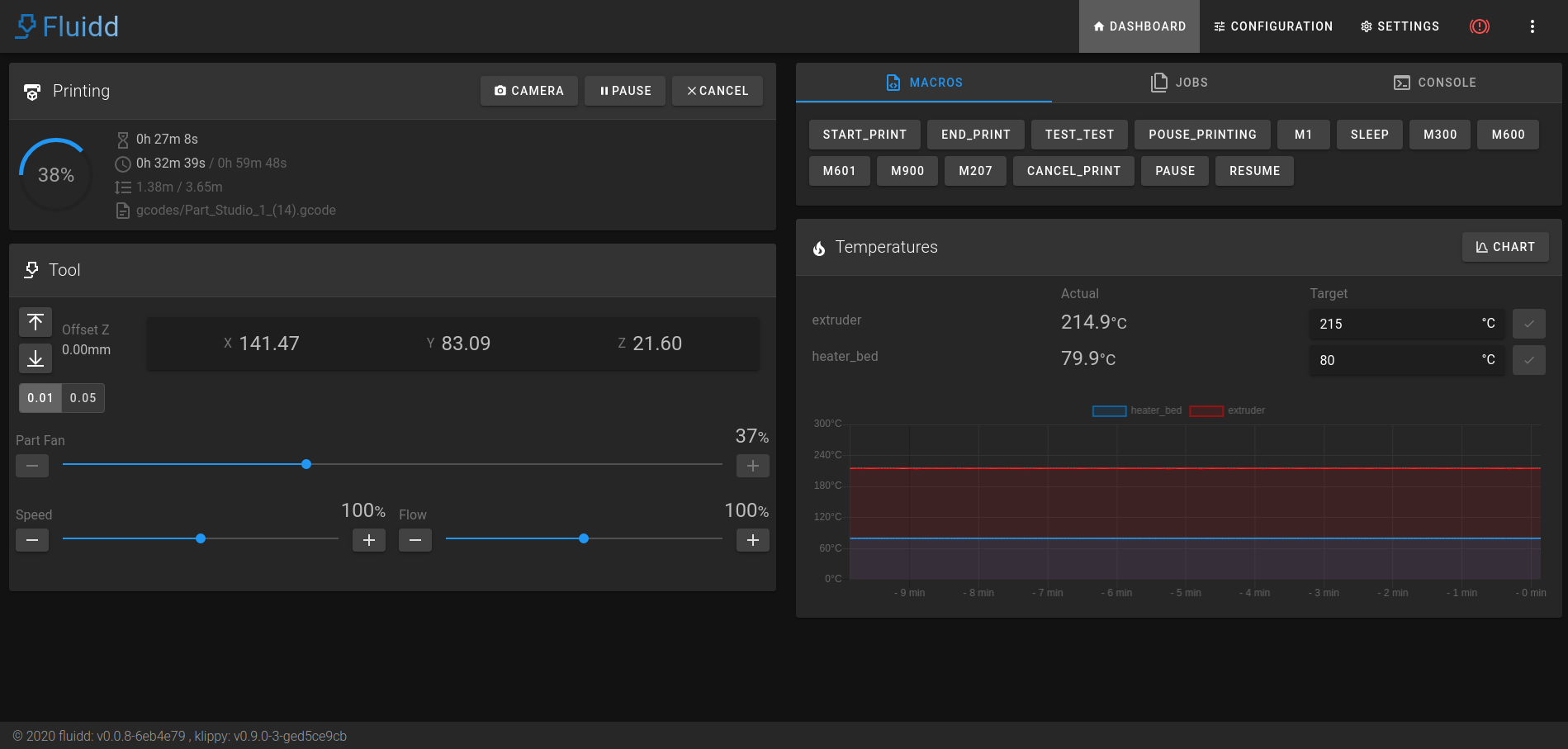Image resolution: width=1568 pixels, height=749 pixels.
Task: Apply extruder target temperature checkmark
Action: pos(1528,324)
